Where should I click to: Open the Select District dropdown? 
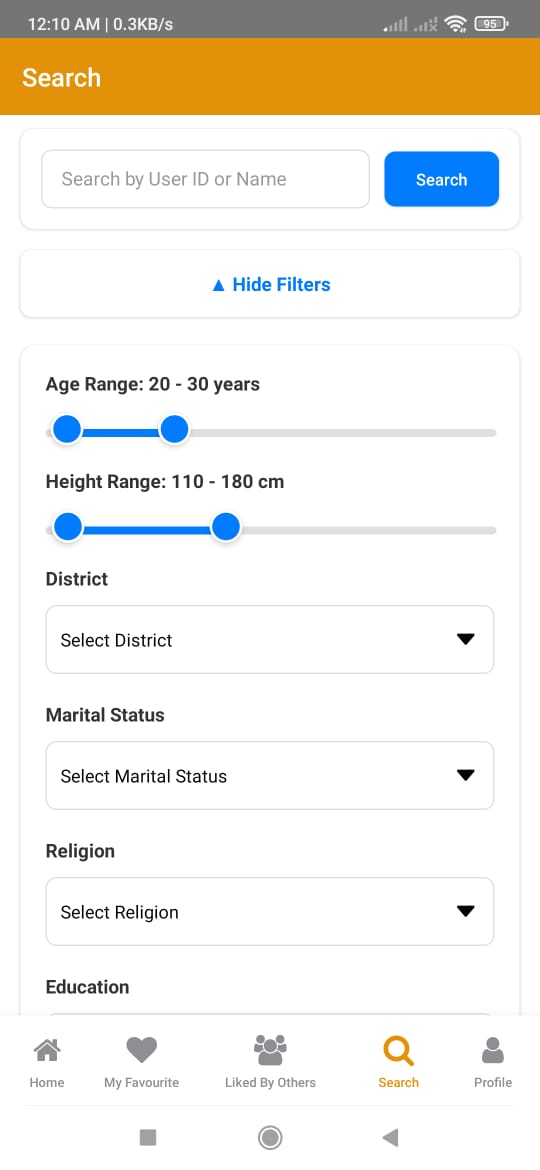270,639
